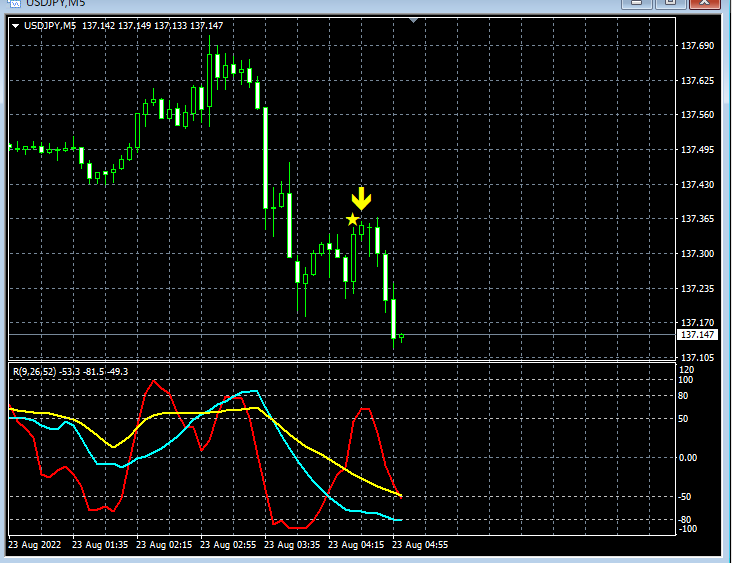Click the high price 137.149 in the header
Viewport: 733px width, 563px height.
135,26
